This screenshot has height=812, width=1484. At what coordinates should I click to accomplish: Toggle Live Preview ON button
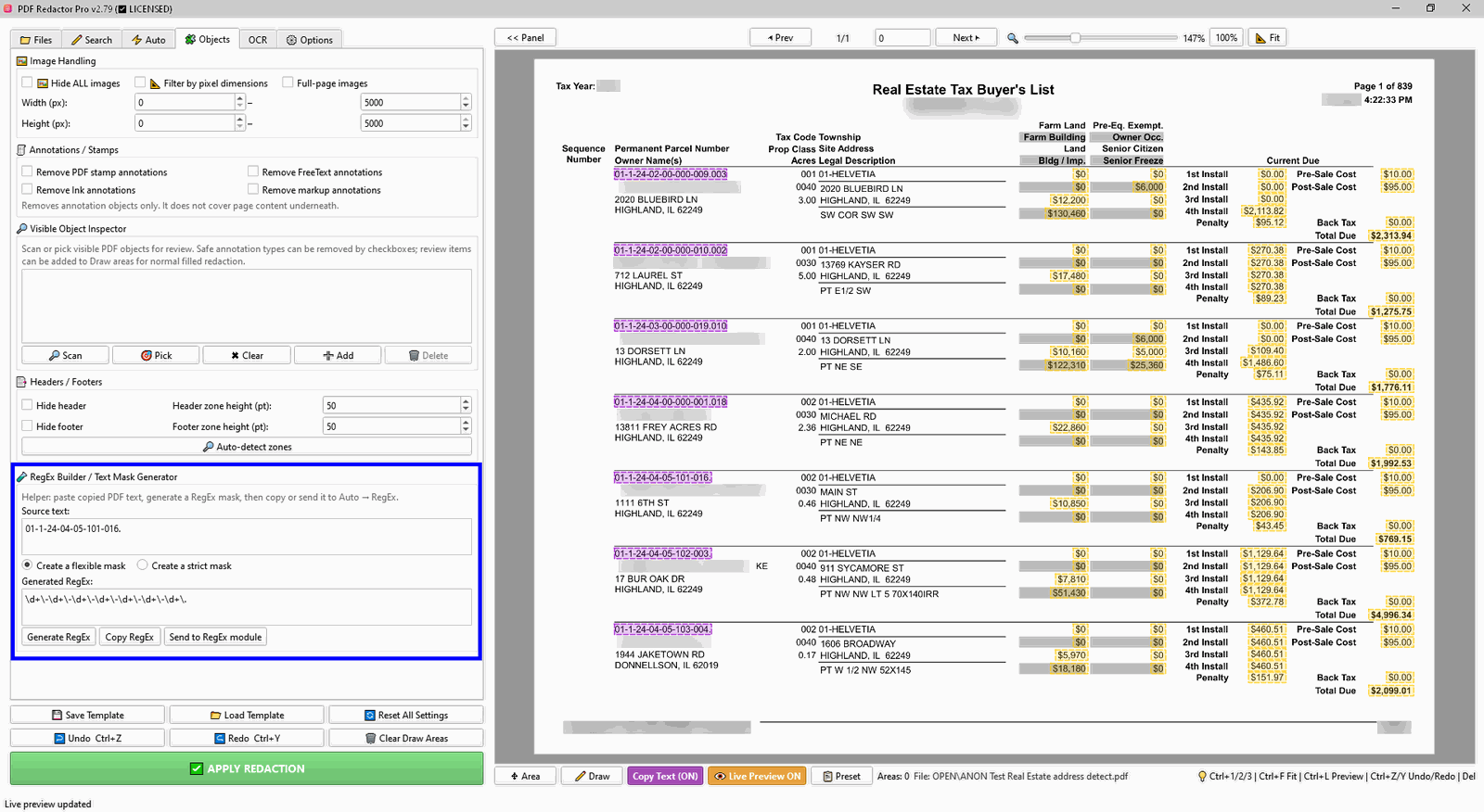click(x=756, y=777)
